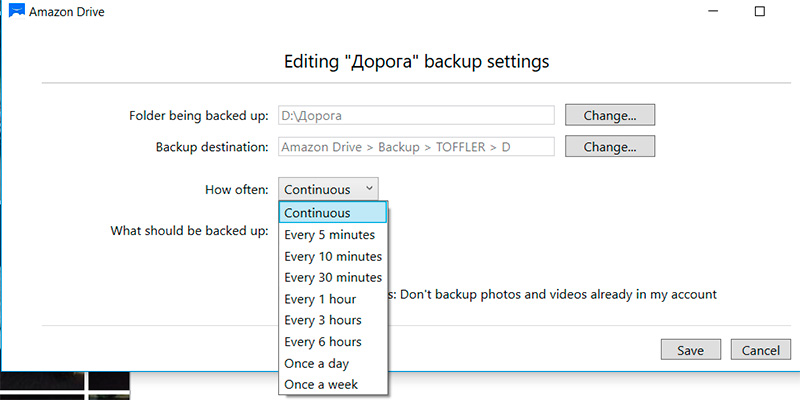Pick Every 10 minutes from the list
Viewport: 800px width, 400px height.
pyautogui.click(x=333, y=256)
